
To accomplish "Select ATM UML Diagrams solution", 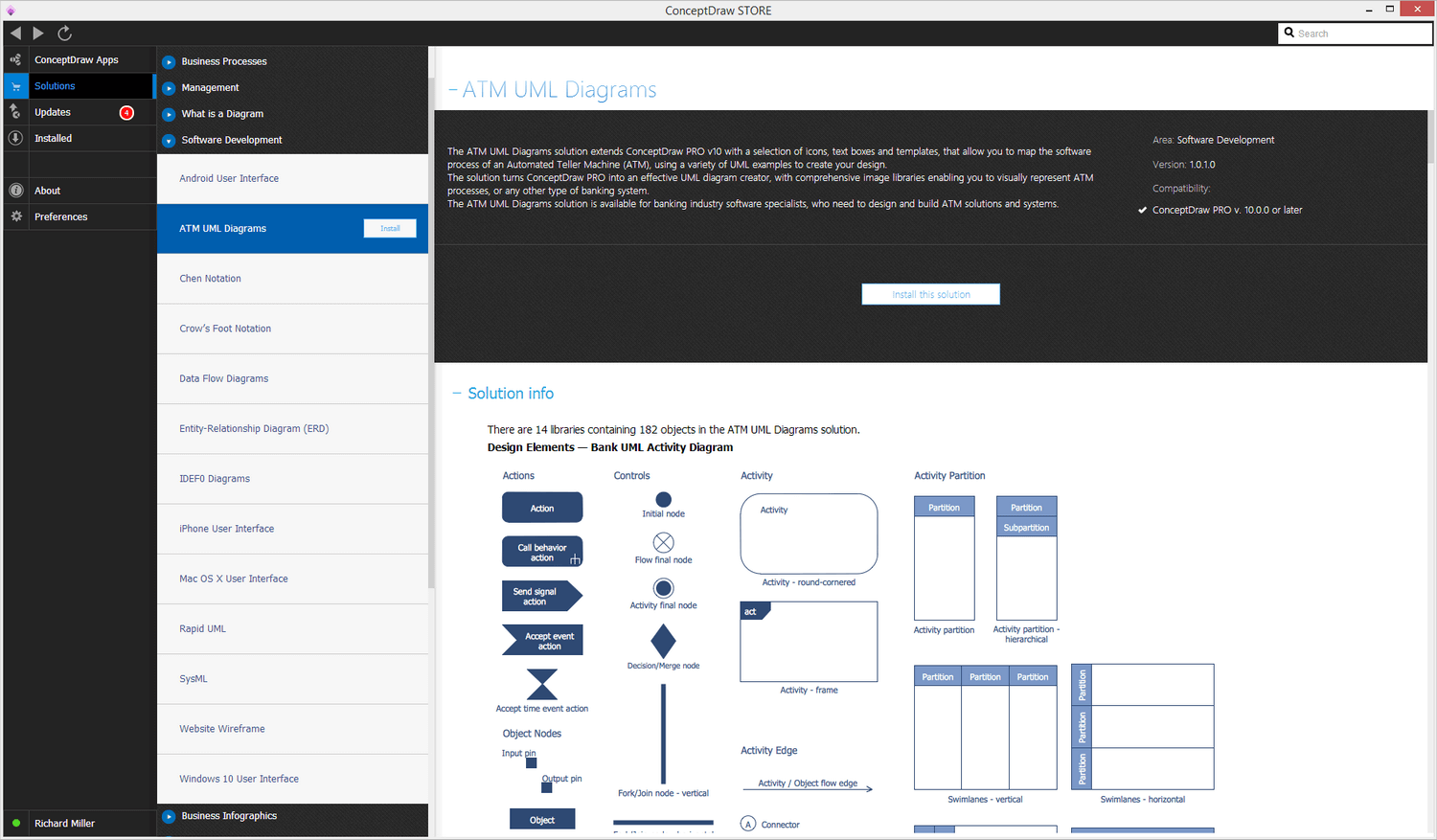I will 292,228.
